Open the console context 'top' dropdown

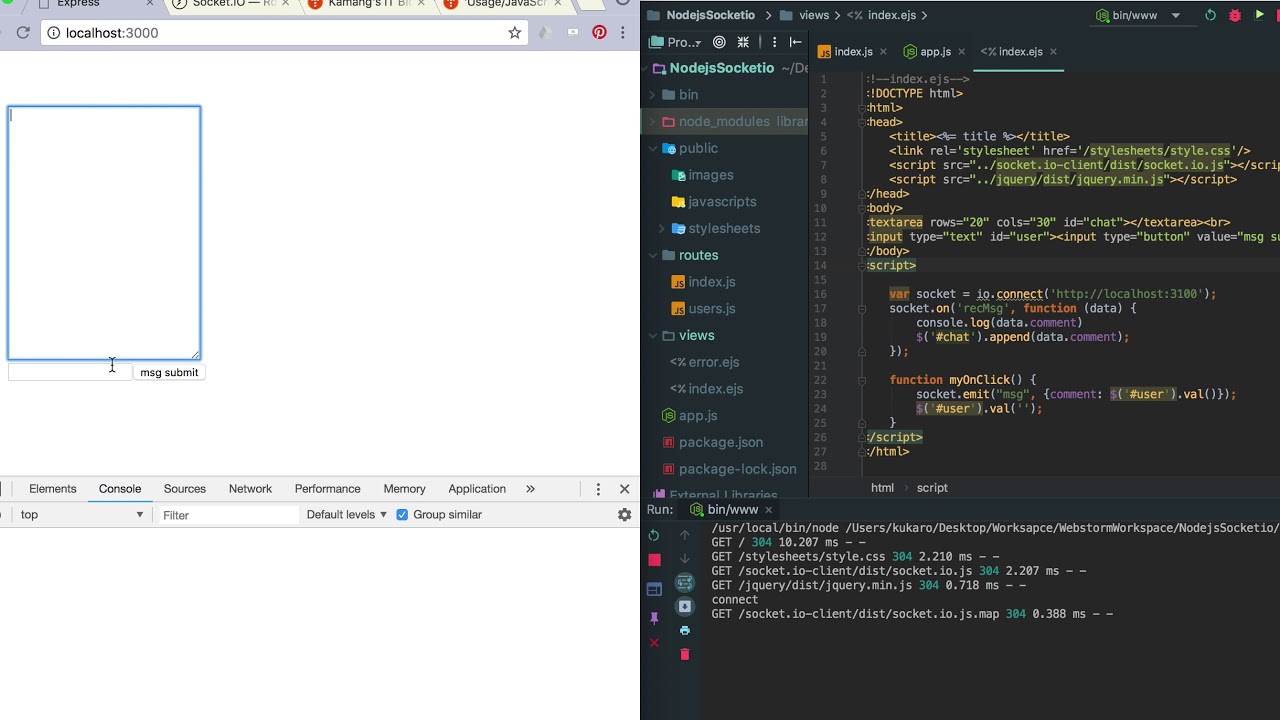(x=82, y=515)
